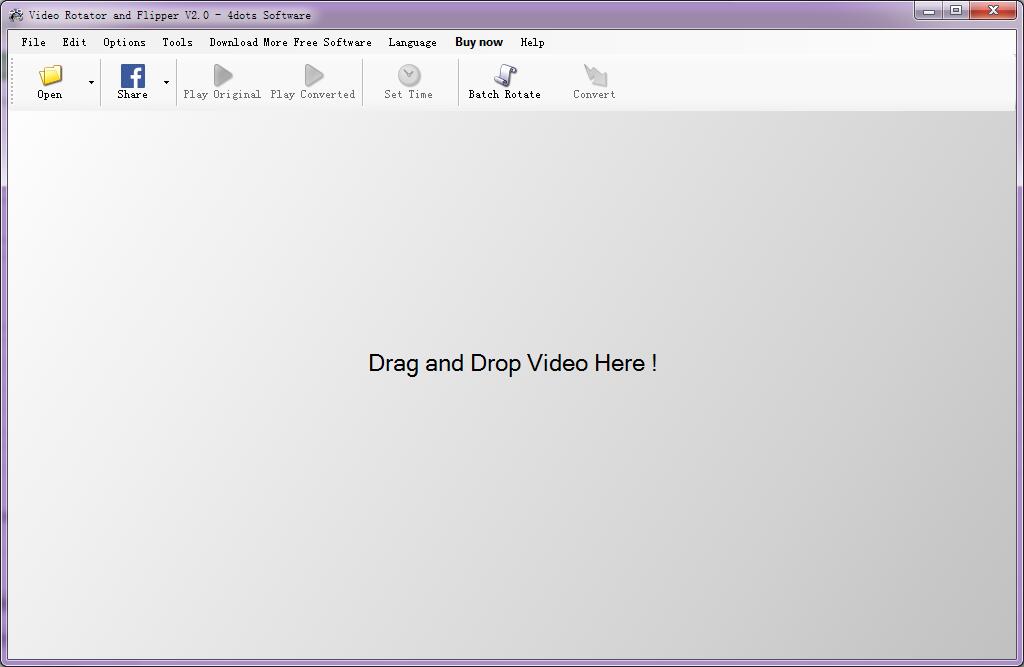Expand the dropdown arrow beside Open
Image resolution: width=1024 pixels, height=667 pixels.
point(91,82)
